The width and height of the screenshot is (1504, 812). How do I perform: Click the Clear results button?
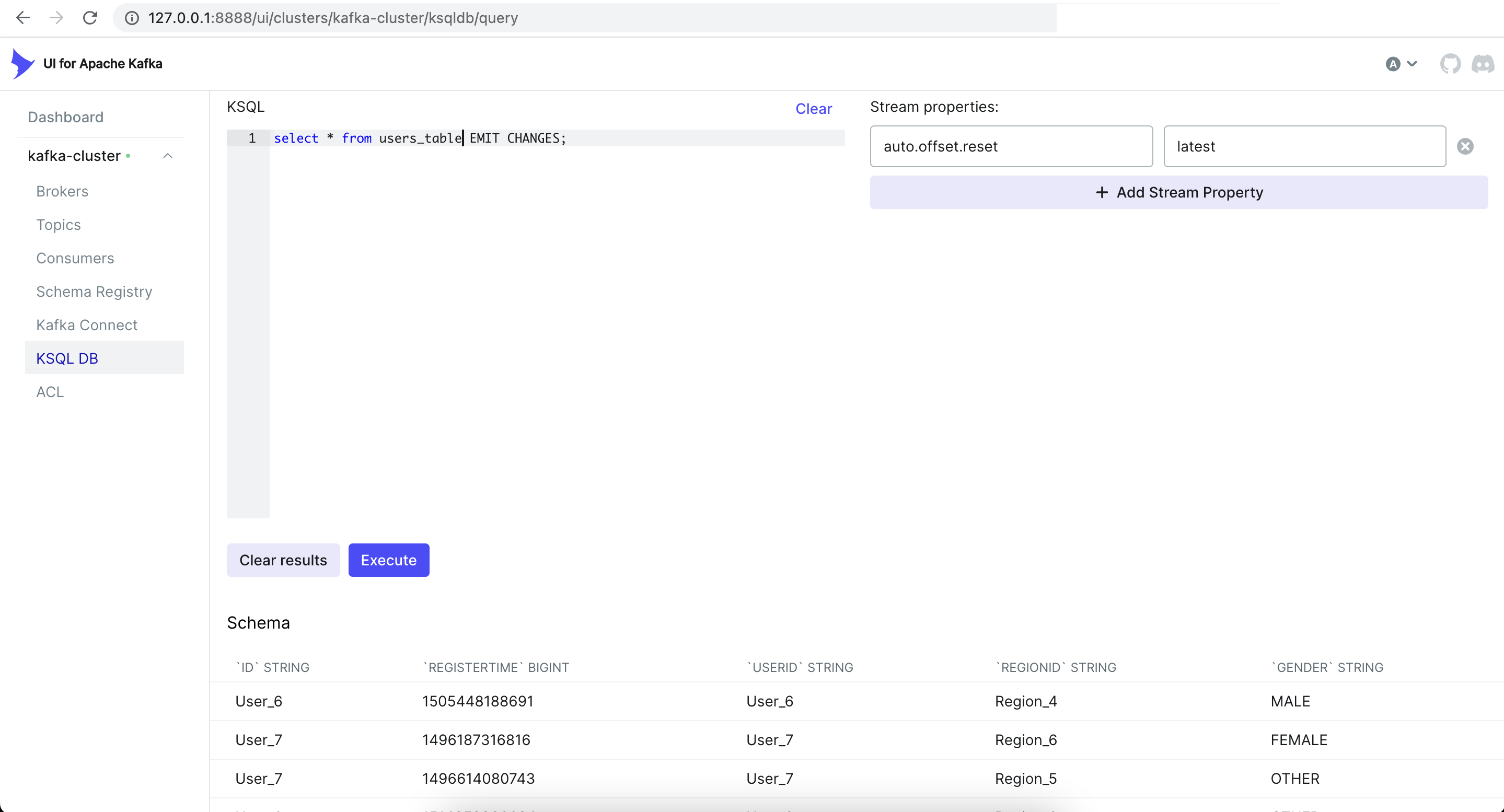click(x=283, y=560)
